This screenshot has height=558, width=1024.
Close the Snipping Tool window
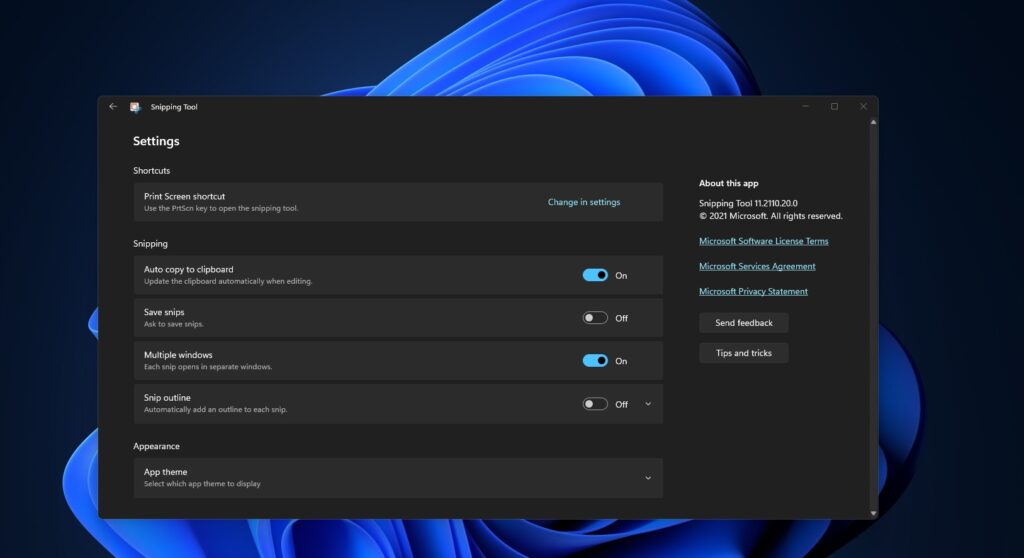pos(863,106)
